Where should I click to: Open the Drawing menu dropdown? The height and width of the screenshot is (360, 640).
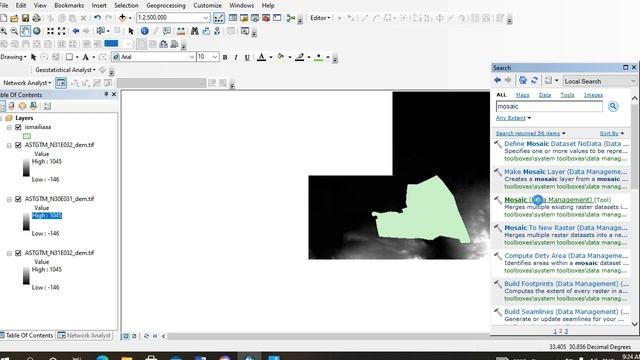[x=13, y=57]
